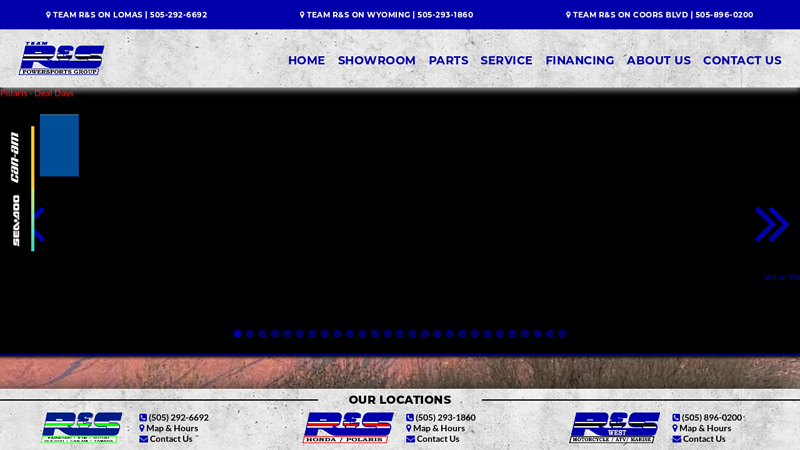
Task: Select FINANCING in the navigation bar
Action: (x=580, y=60)
